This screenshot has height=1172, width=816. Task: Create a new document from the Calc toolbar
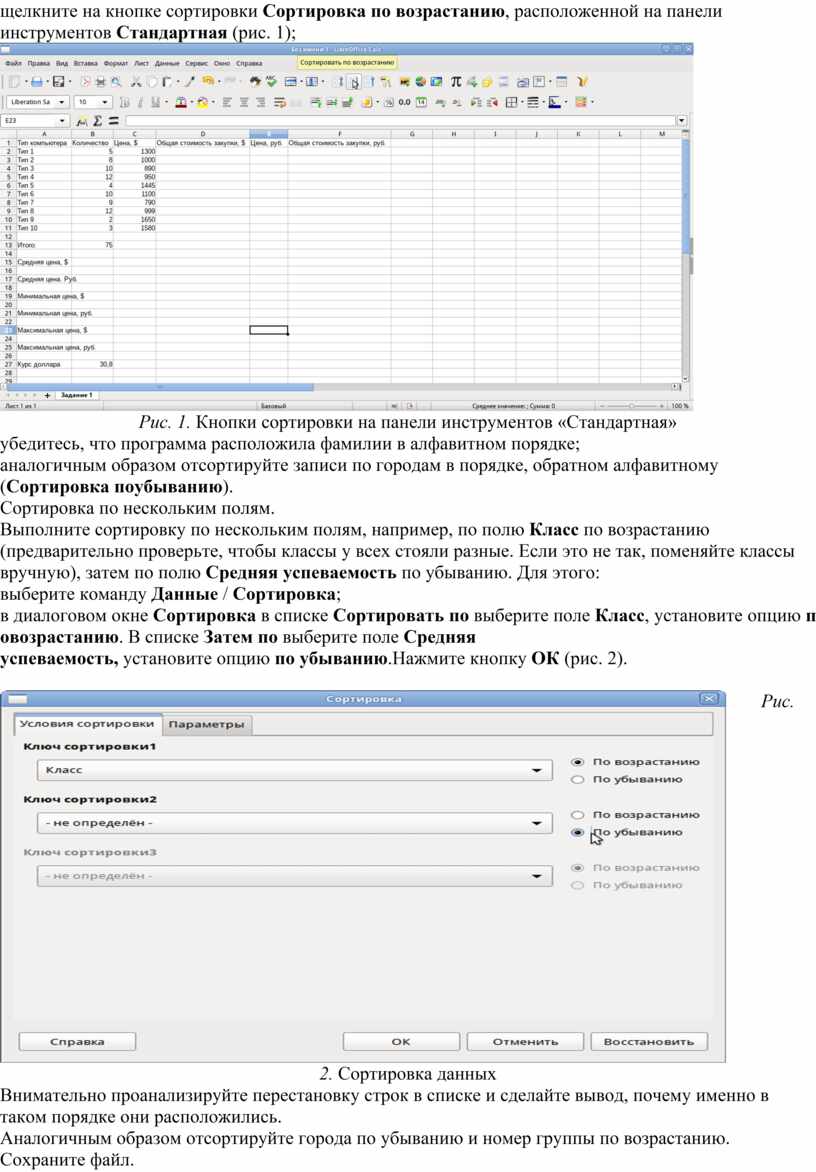[13, 81]
